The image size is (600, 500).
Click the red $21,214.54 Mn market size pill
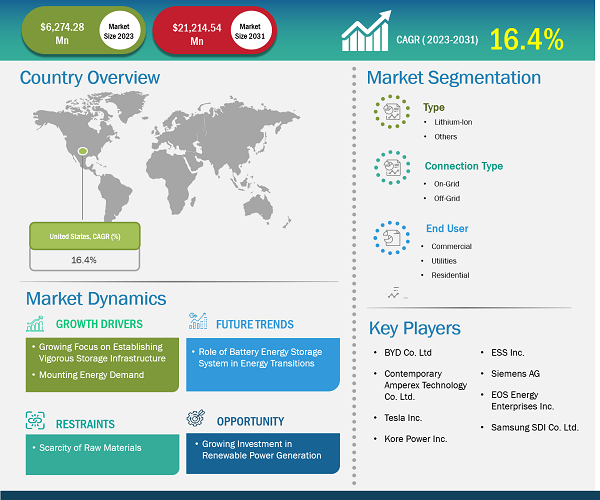click(215, 31)
